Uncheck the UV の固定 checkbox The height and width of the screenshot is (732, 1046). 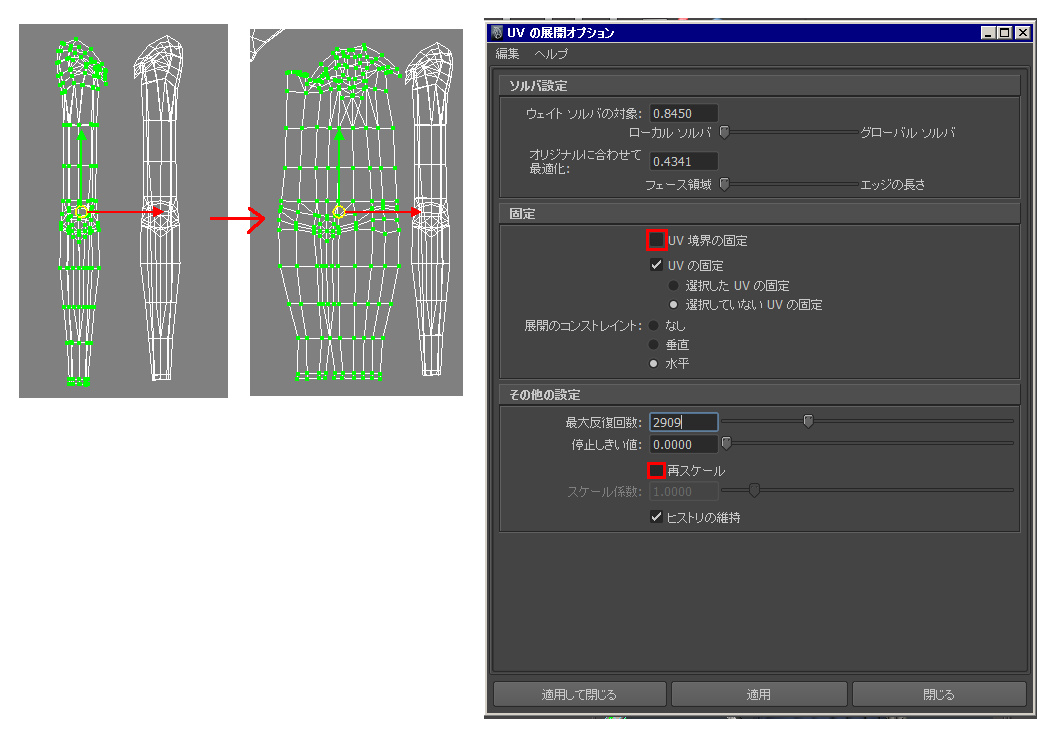(656, 265)
